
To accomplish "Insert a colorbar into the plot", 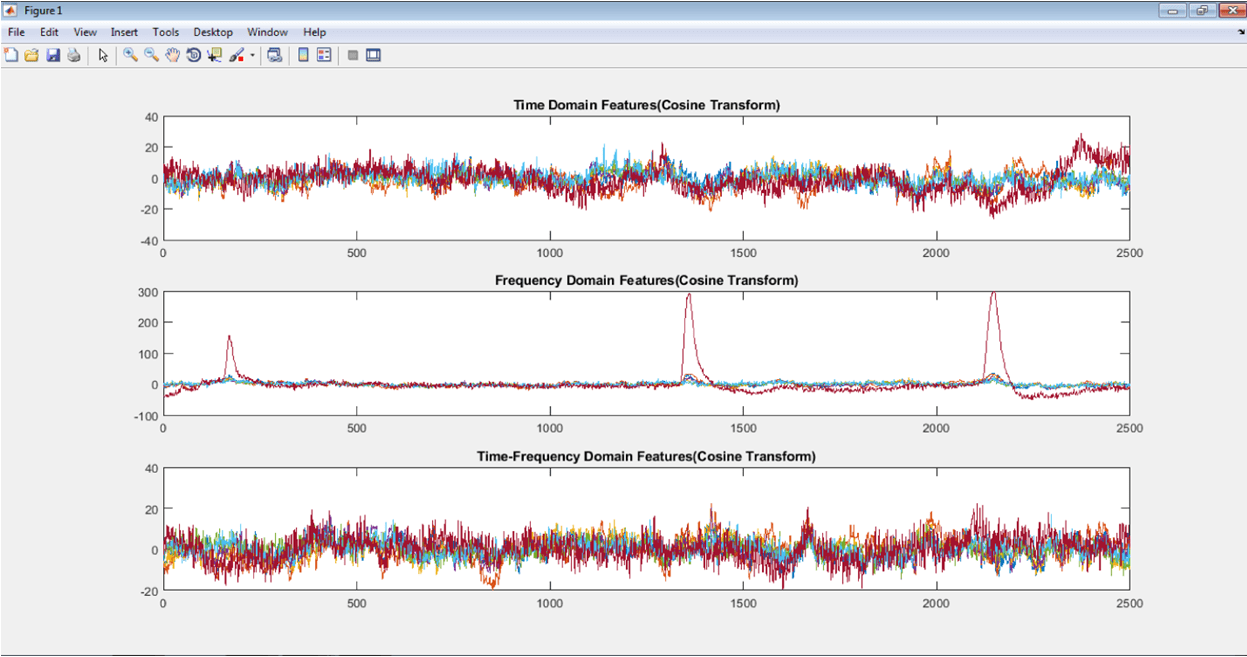I will coord(302,55).
